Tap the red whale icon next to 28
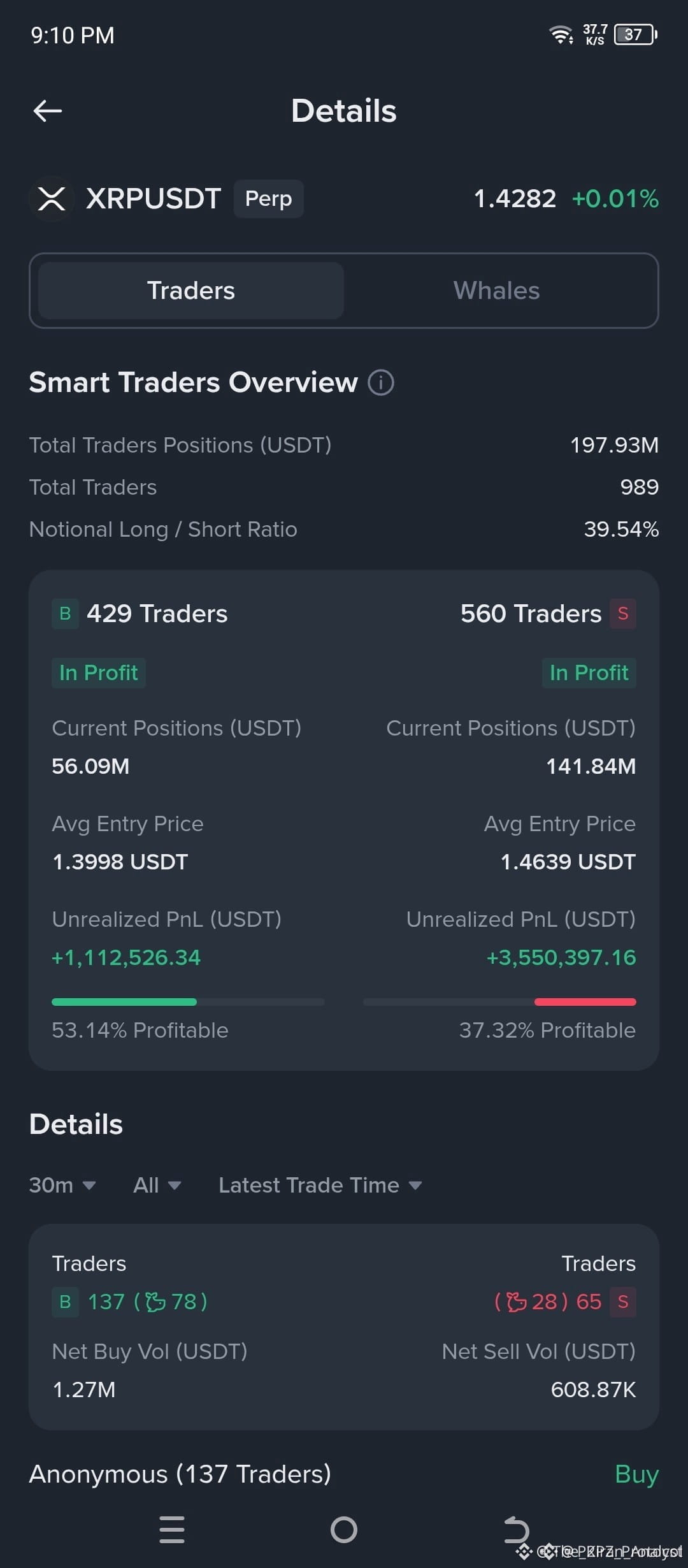688x1568 pixels. 517,1302
